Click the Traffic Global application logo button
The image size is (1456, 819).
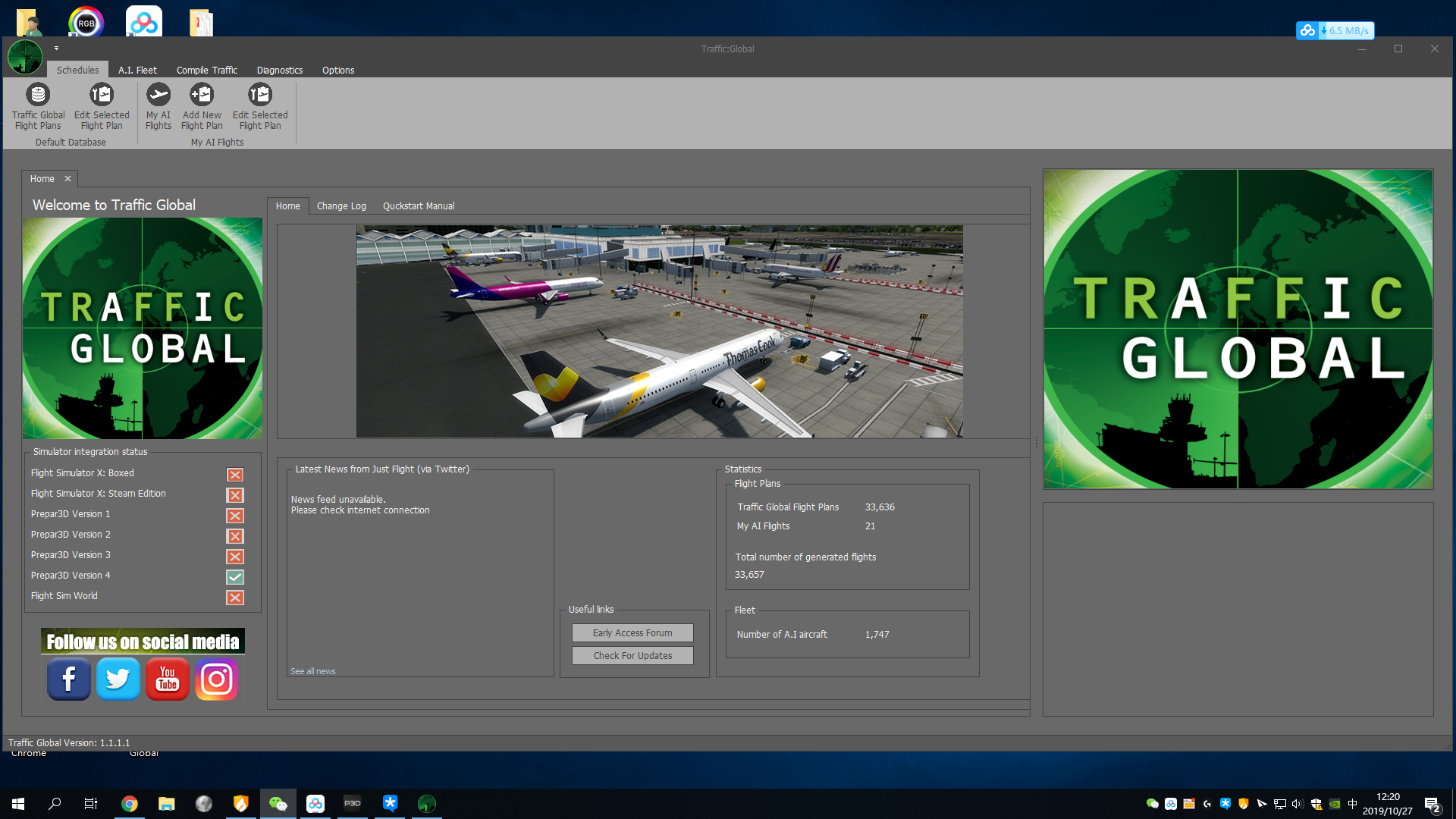[x=25, y=57]
